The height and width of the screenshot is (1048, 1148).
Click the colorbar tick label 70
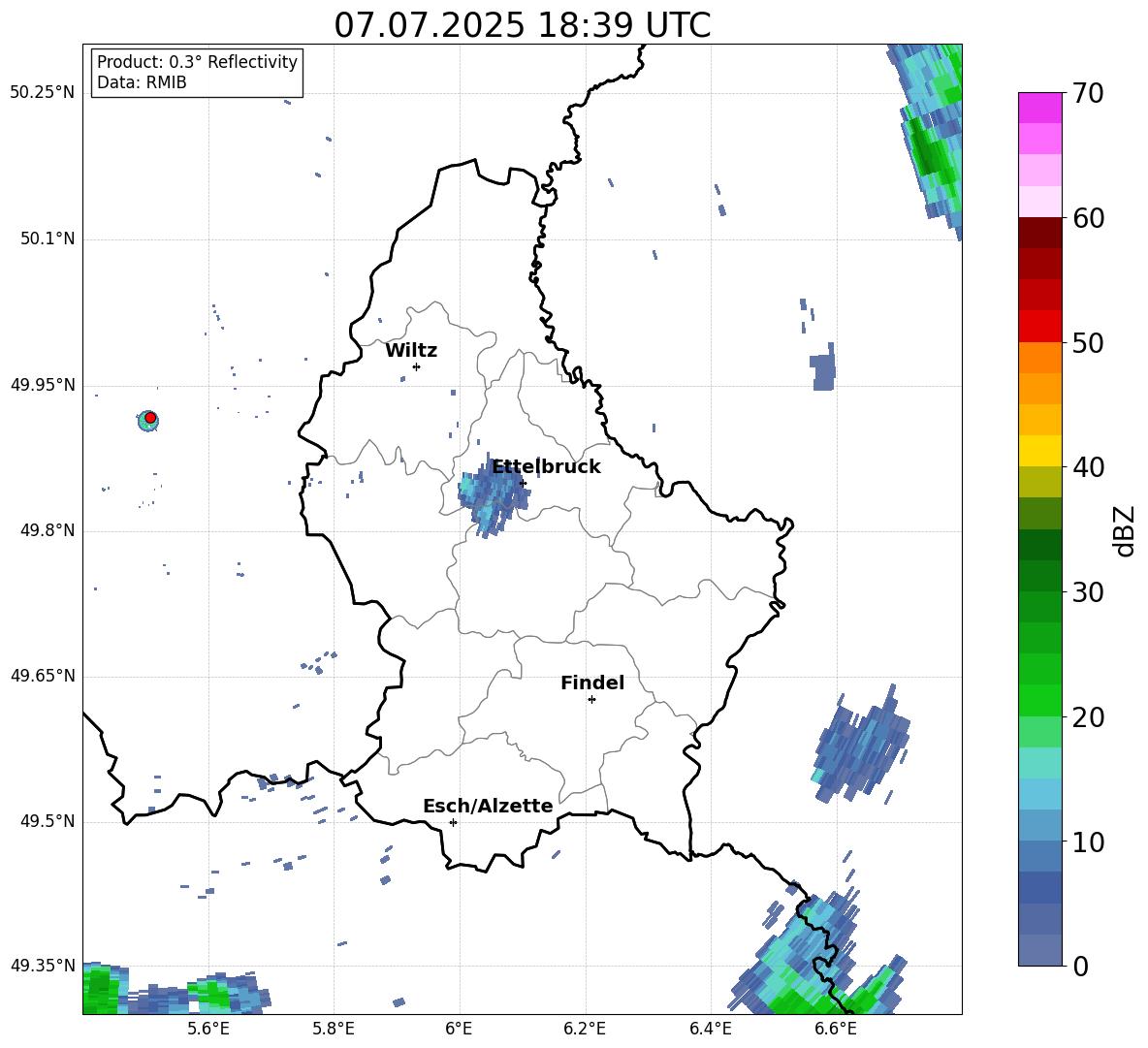click(x=1088, y=94)
